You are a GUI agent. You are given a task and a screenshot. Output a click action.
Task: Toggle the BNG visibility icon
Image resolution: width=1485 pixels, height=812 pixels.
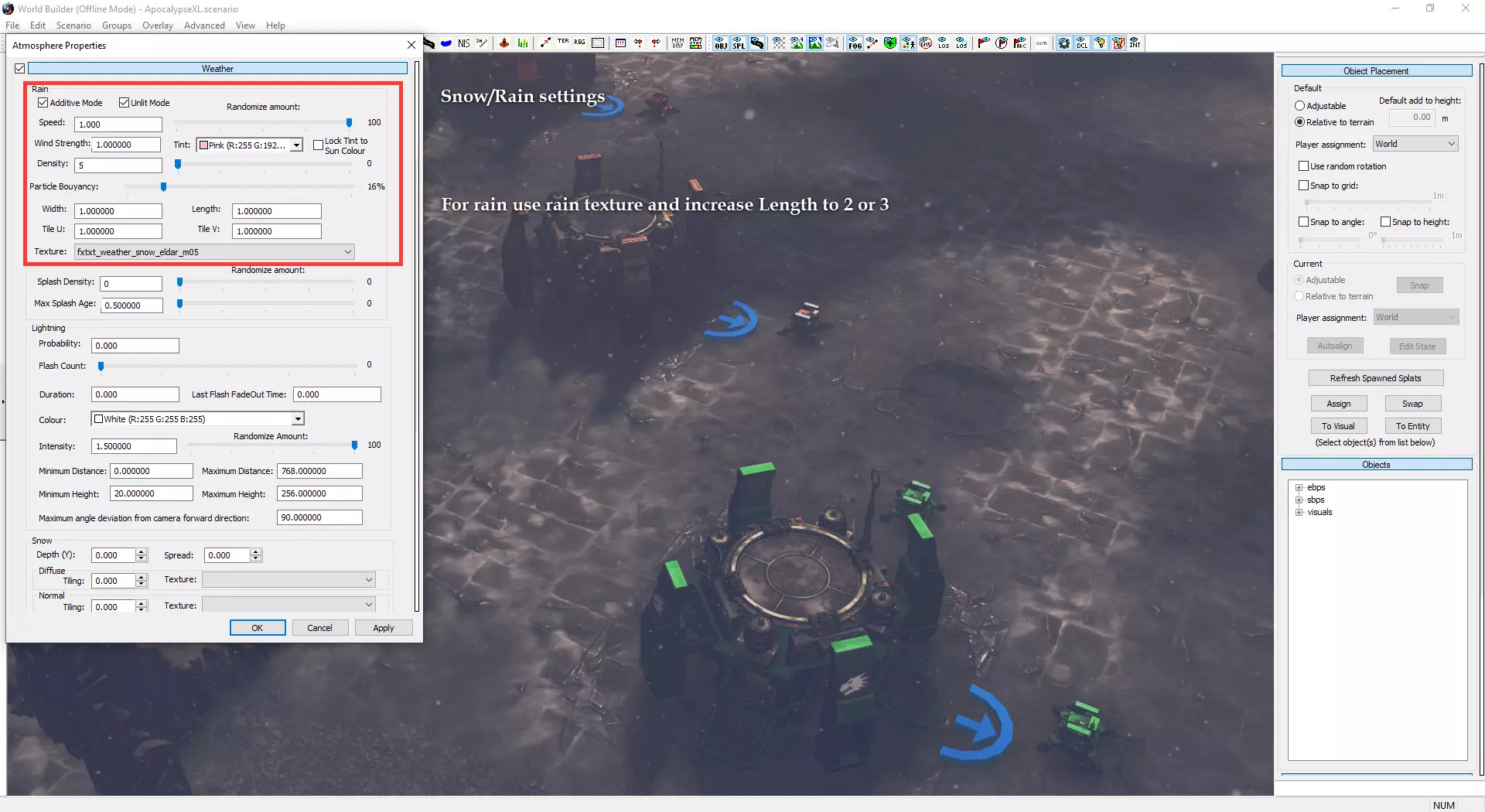pos(926,43)
